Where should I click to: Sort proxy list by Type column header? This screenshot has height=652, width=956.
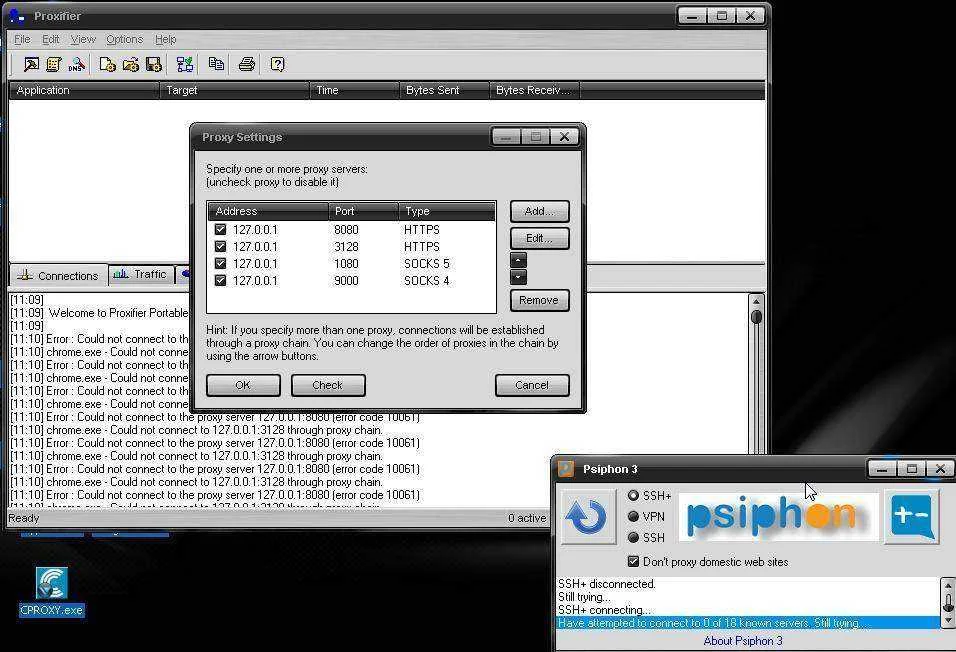(x=447, y=211)
